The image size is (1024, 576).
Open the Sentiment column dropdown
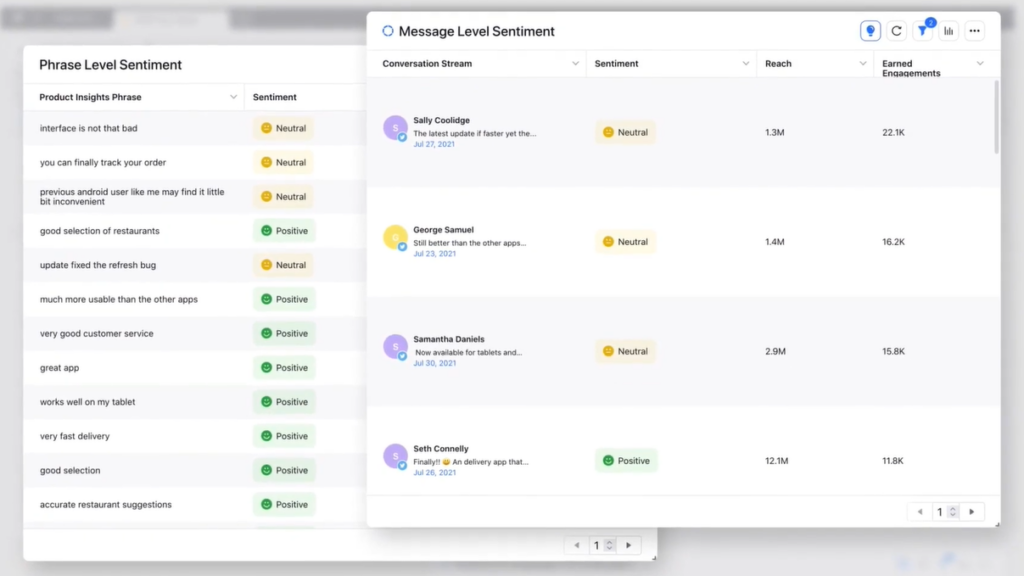[x=747, y=62]
